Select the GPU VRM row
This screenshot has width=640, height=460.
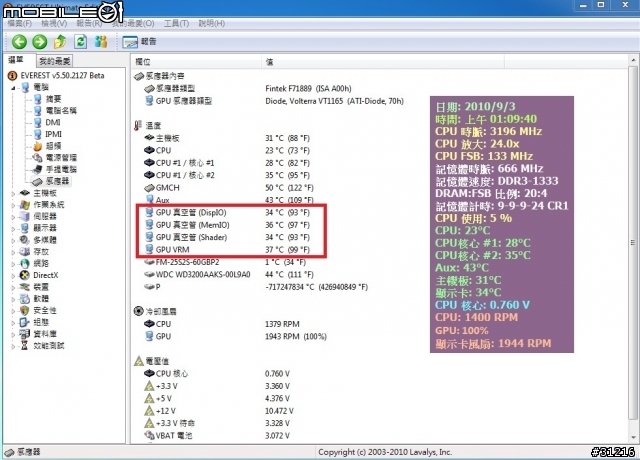[x=227, y=249]
